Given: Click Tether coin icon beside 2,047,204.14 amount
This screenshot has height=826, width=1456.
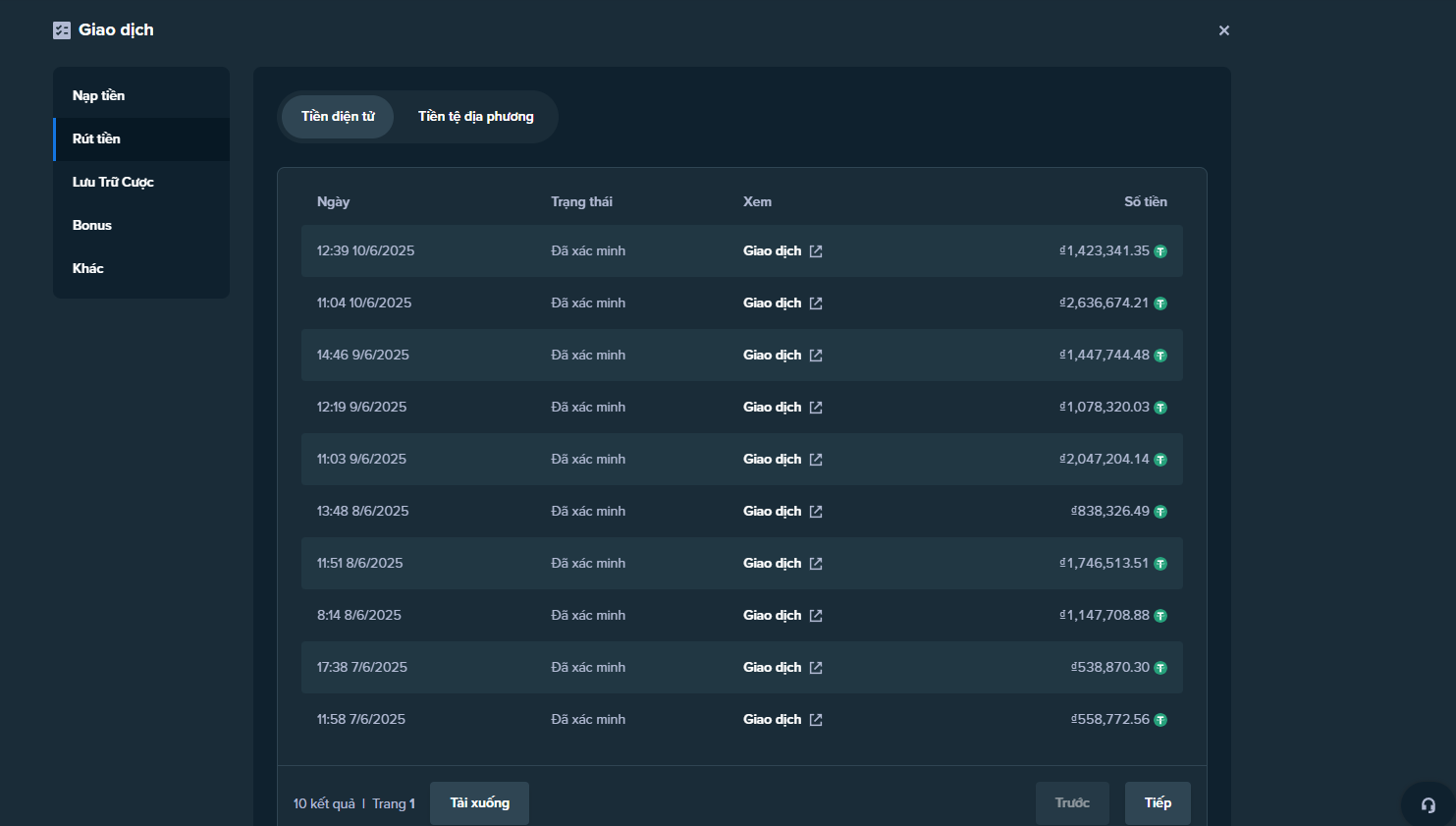Looking at the screenshot, I should (x=1160, y=460).
